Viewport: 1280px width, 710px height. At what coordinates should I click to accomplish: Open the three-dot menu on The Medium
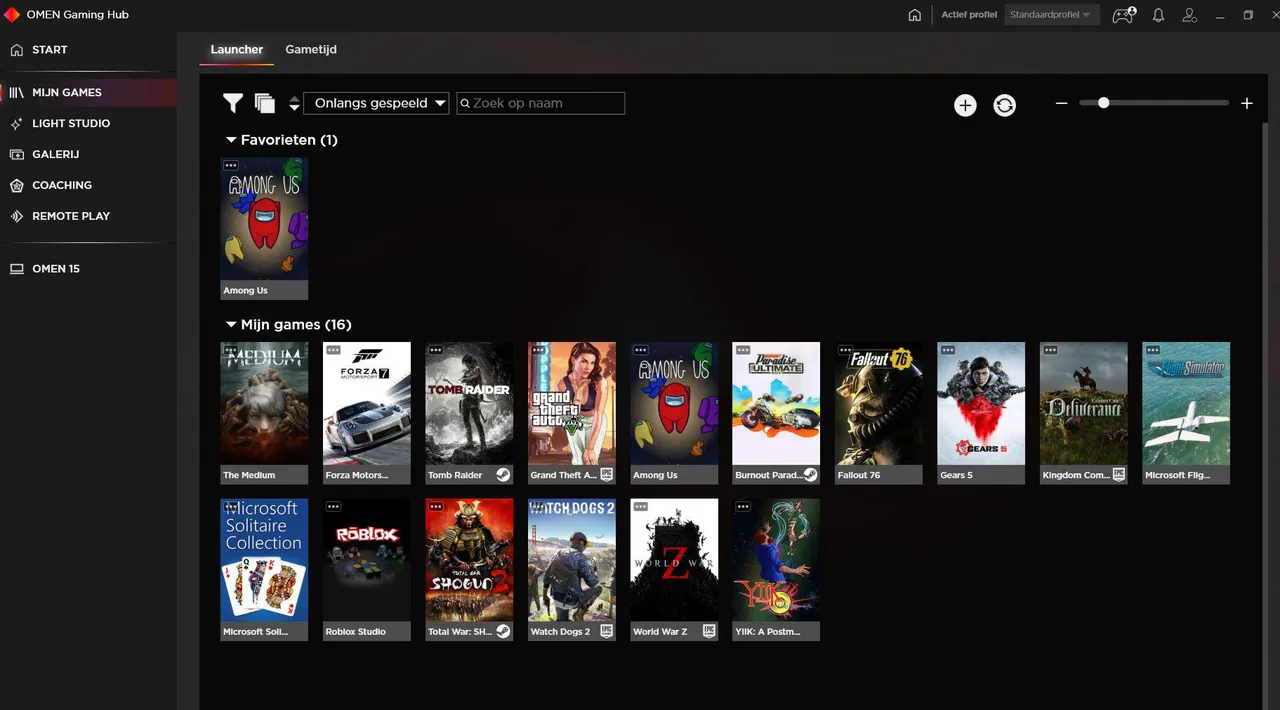231,350
